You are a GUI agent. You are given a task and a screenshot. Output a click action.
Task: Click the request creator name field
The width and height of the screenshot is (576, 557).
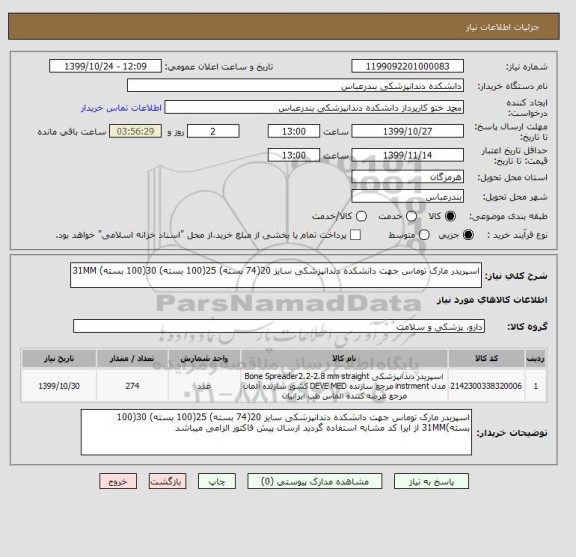(x=314, y=108)
